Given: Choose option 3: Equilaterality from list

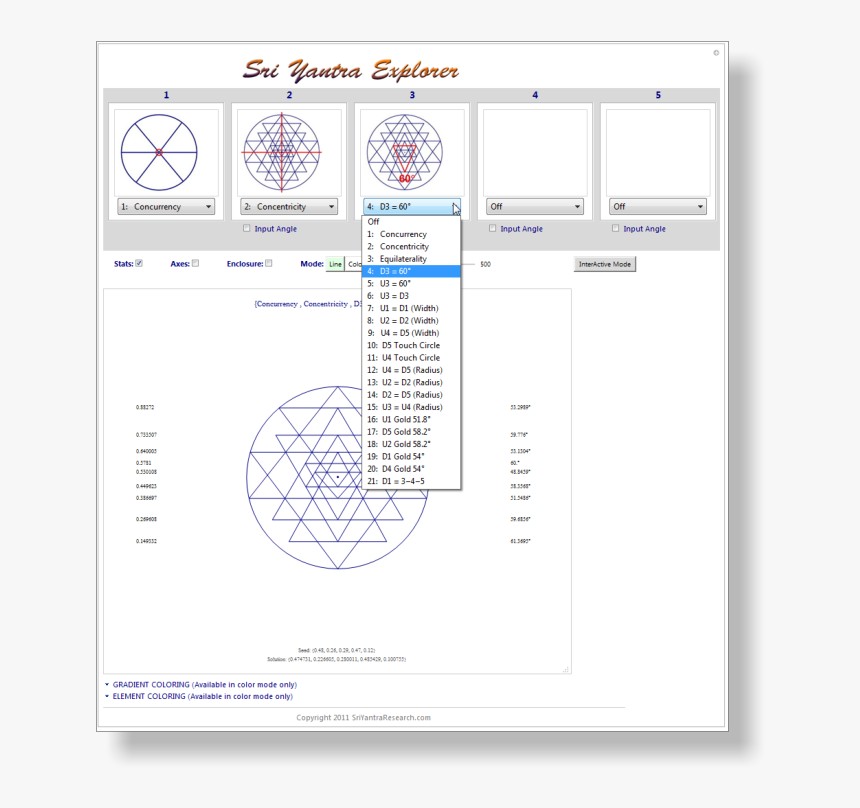Looking at the screenshot, I should [411, 259].
